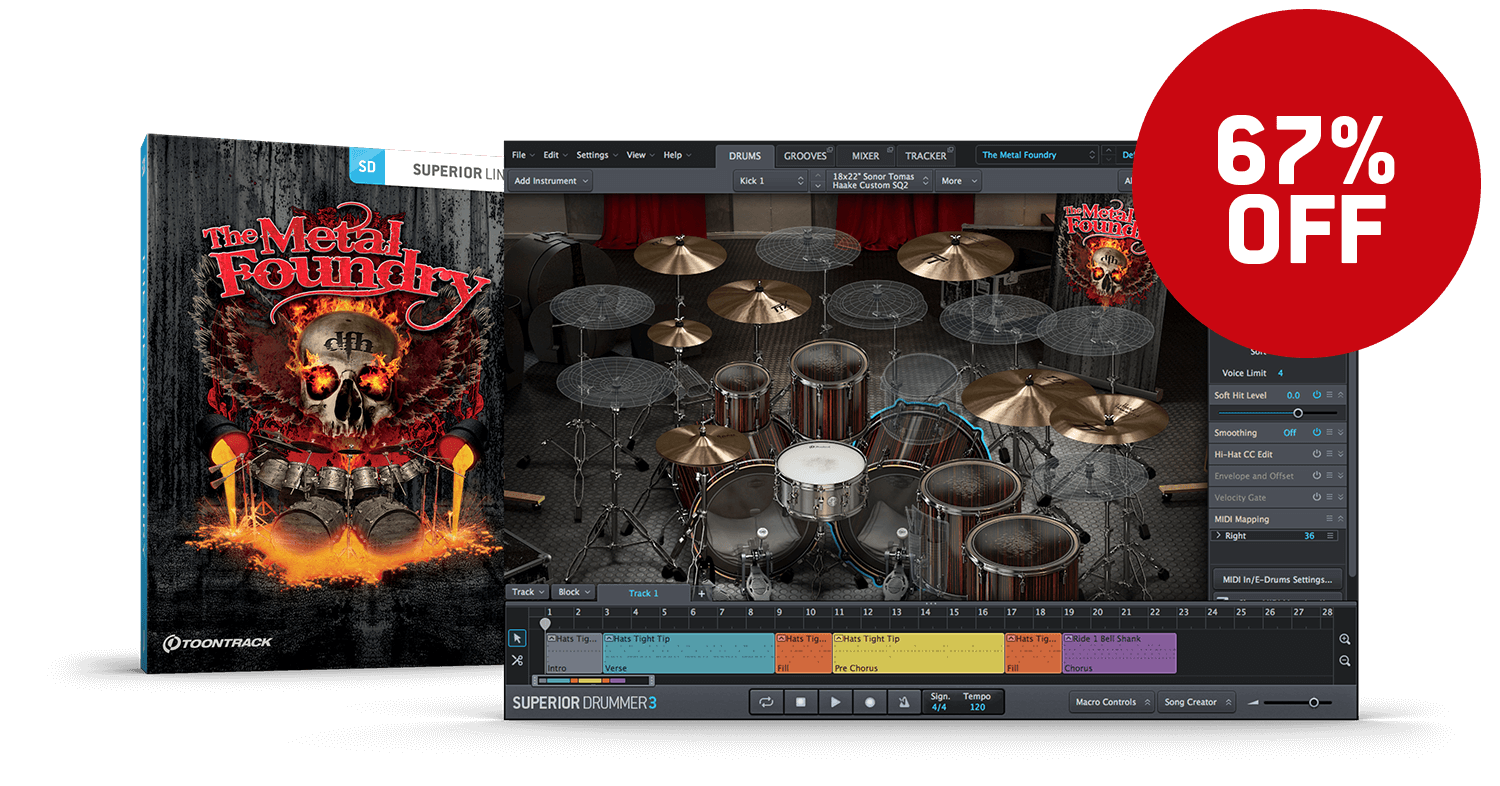Open Smoothing options menu icon

1329,432
